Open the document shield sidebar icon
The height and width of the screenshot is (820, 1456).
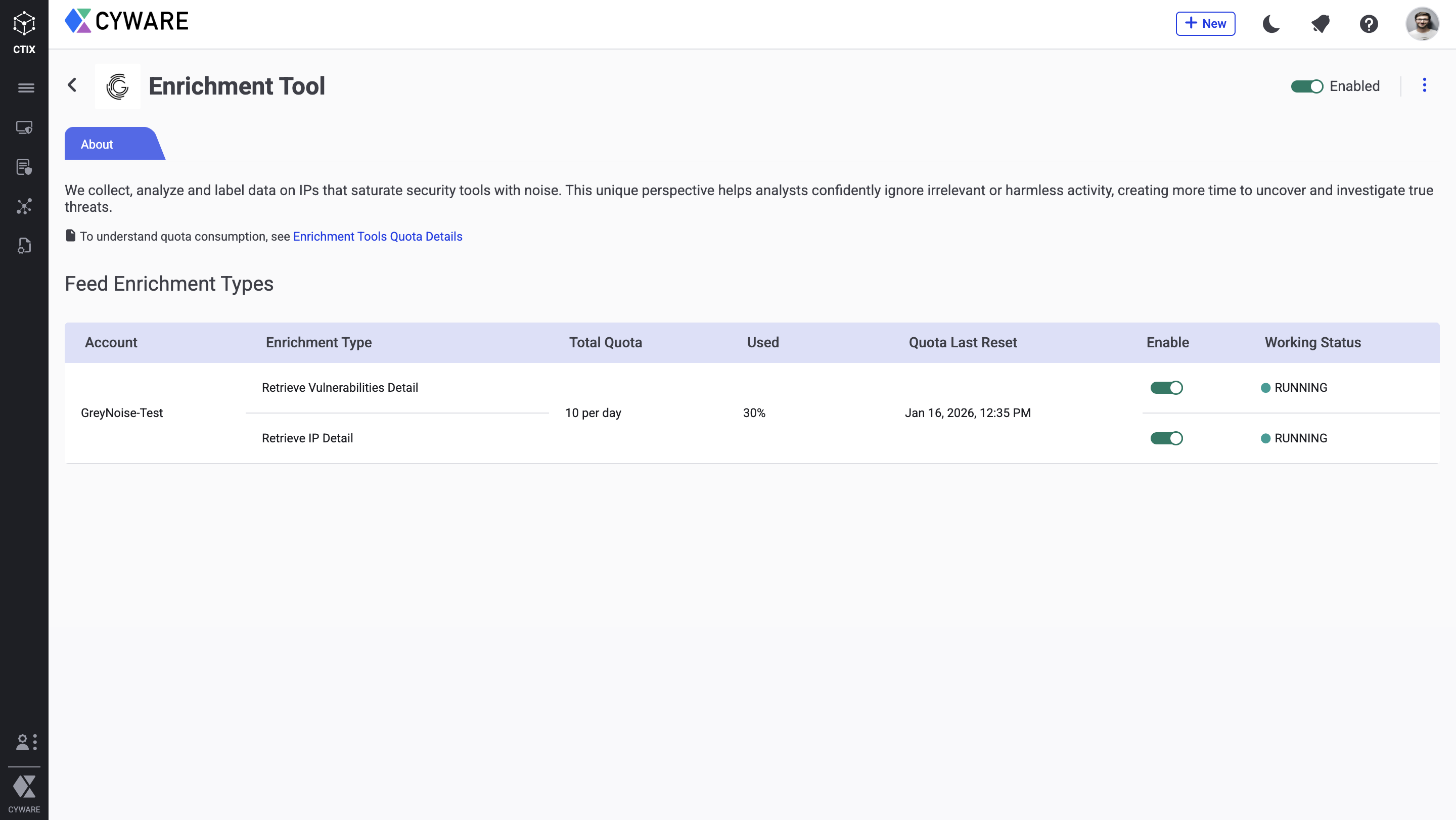pos(24,167)
